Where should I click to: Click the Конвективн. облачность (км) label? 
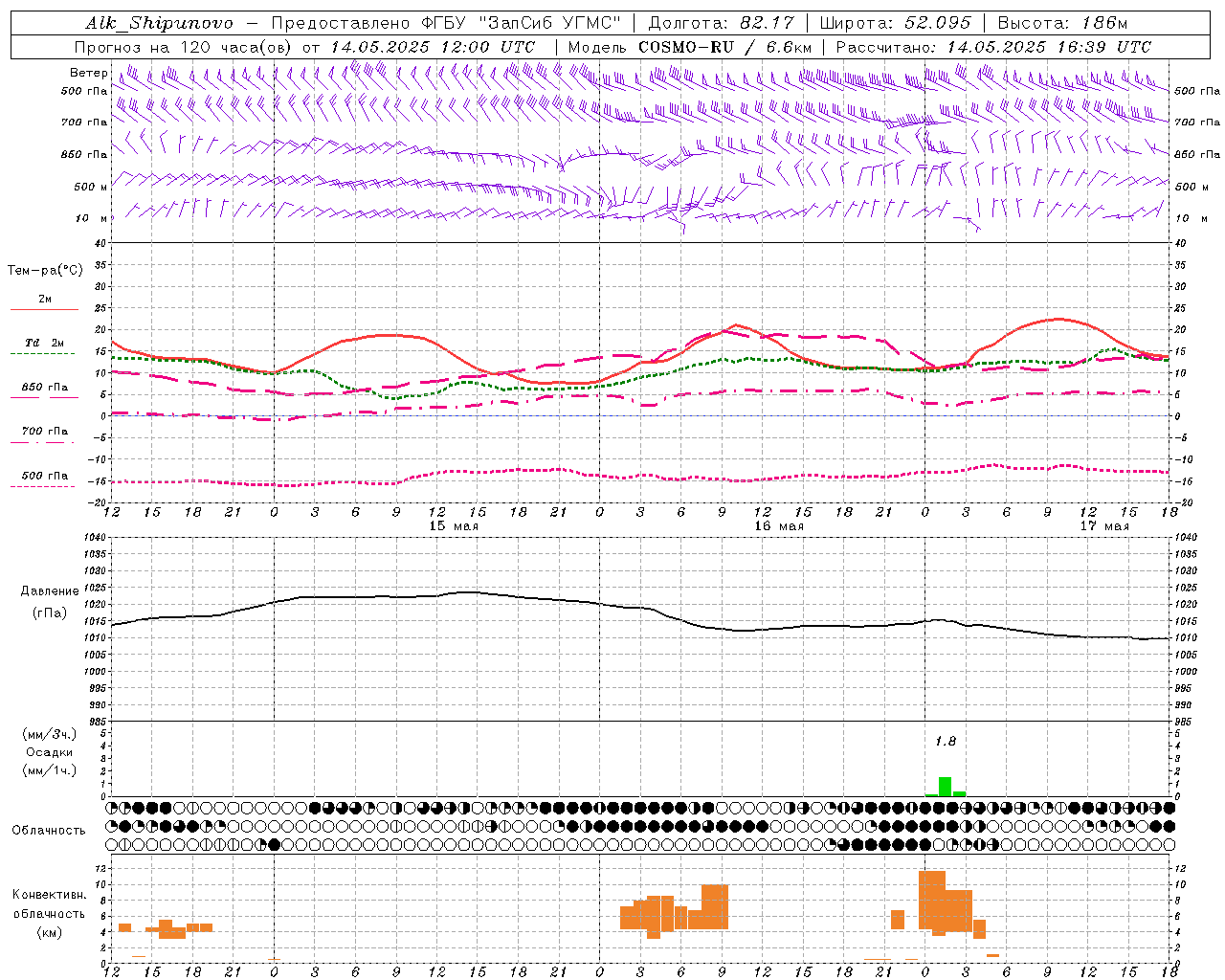click(x=50, y=913)
